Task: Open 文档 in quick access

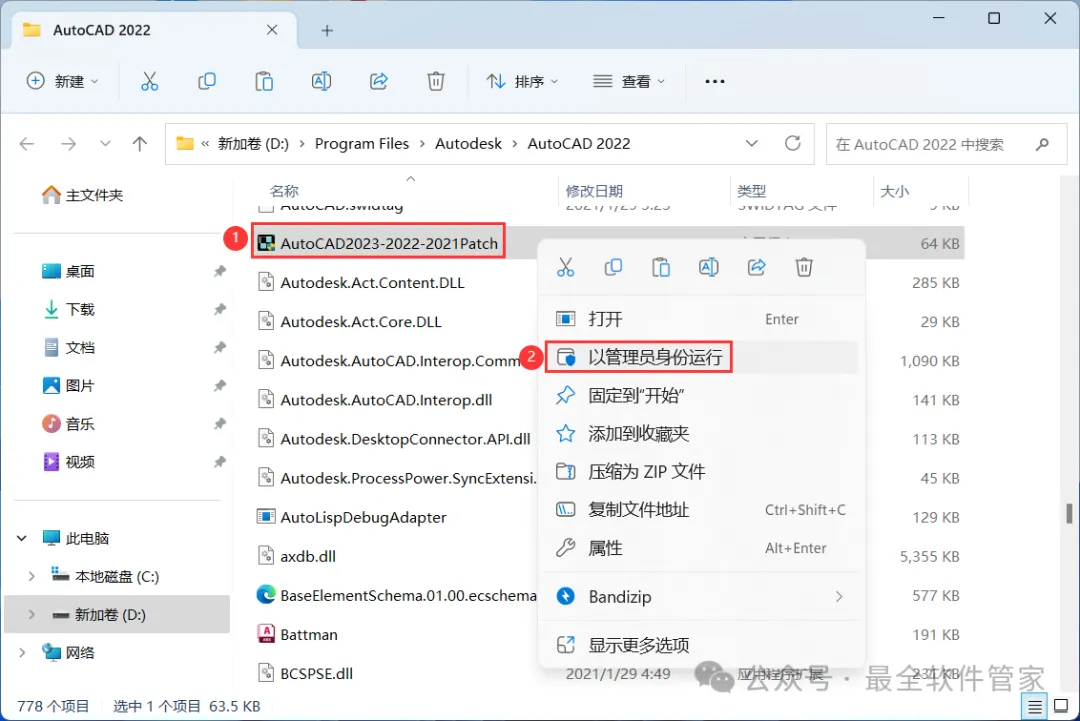Action: tap(68, 347)
